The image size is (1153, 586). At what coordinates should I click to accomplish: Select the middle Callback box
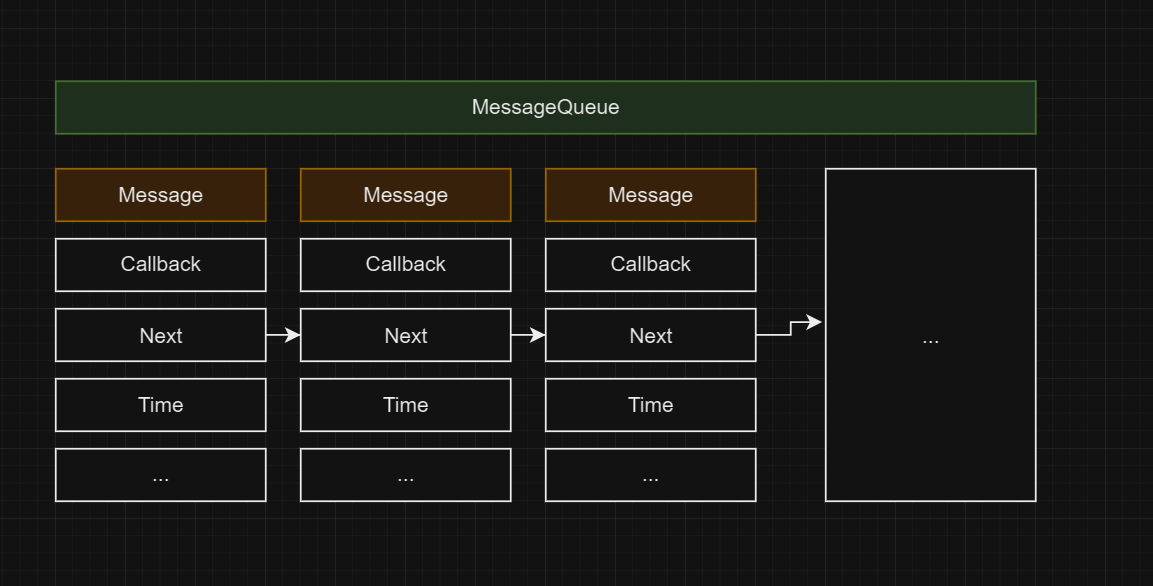(x=405, y=264)
